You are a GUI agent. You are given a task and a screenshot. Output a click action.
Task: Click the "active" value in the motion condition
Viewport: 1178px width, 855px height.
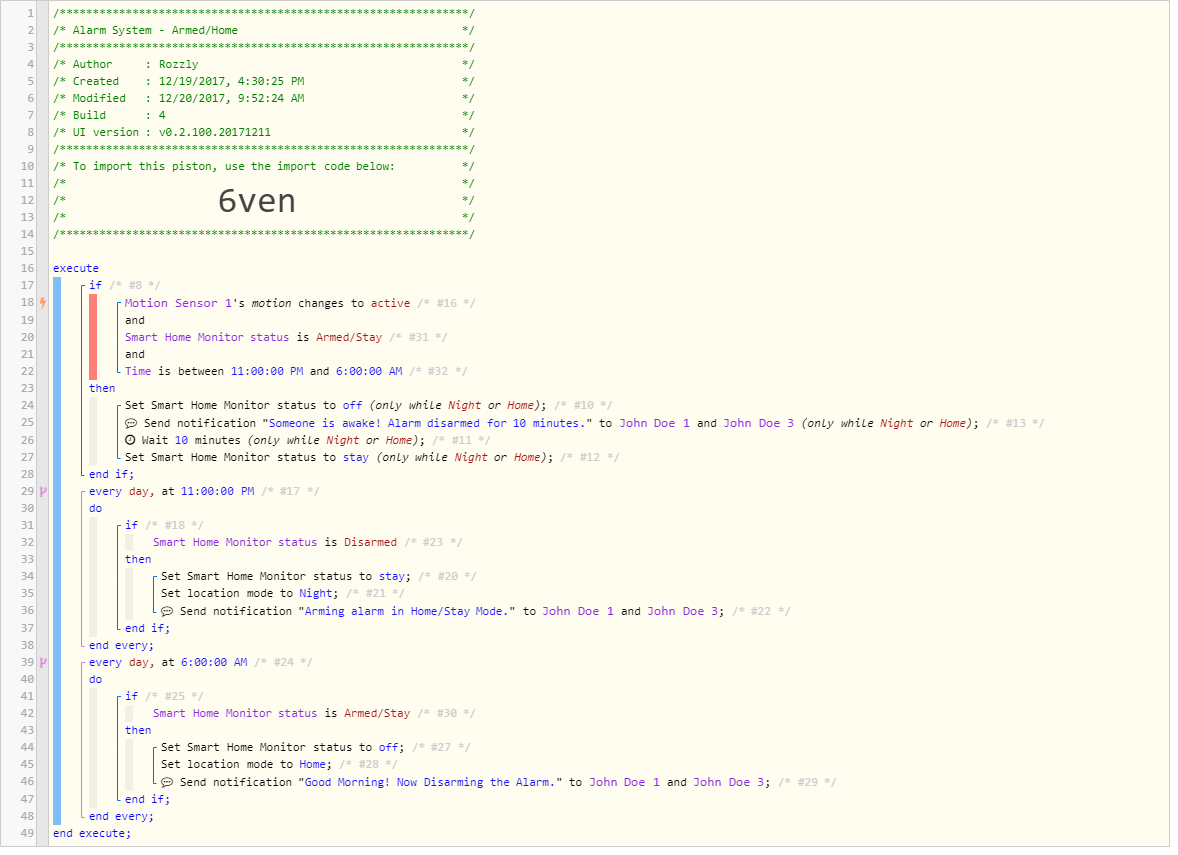[391, 304]
